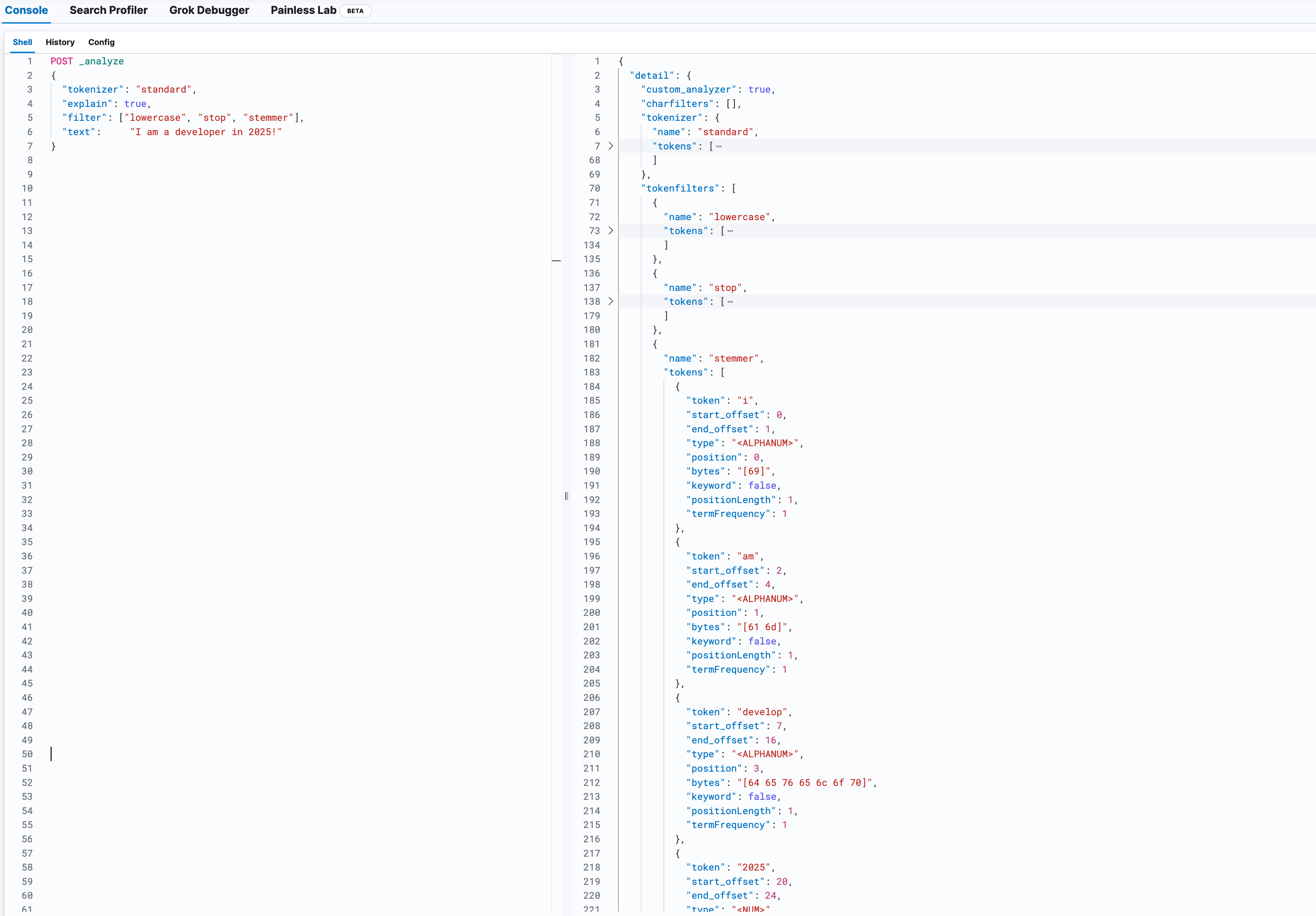Viewport: 1316px width, 916px height.
Task: Click the ellipsis placeholder on line 7
Action: click(x=718, y=146)
